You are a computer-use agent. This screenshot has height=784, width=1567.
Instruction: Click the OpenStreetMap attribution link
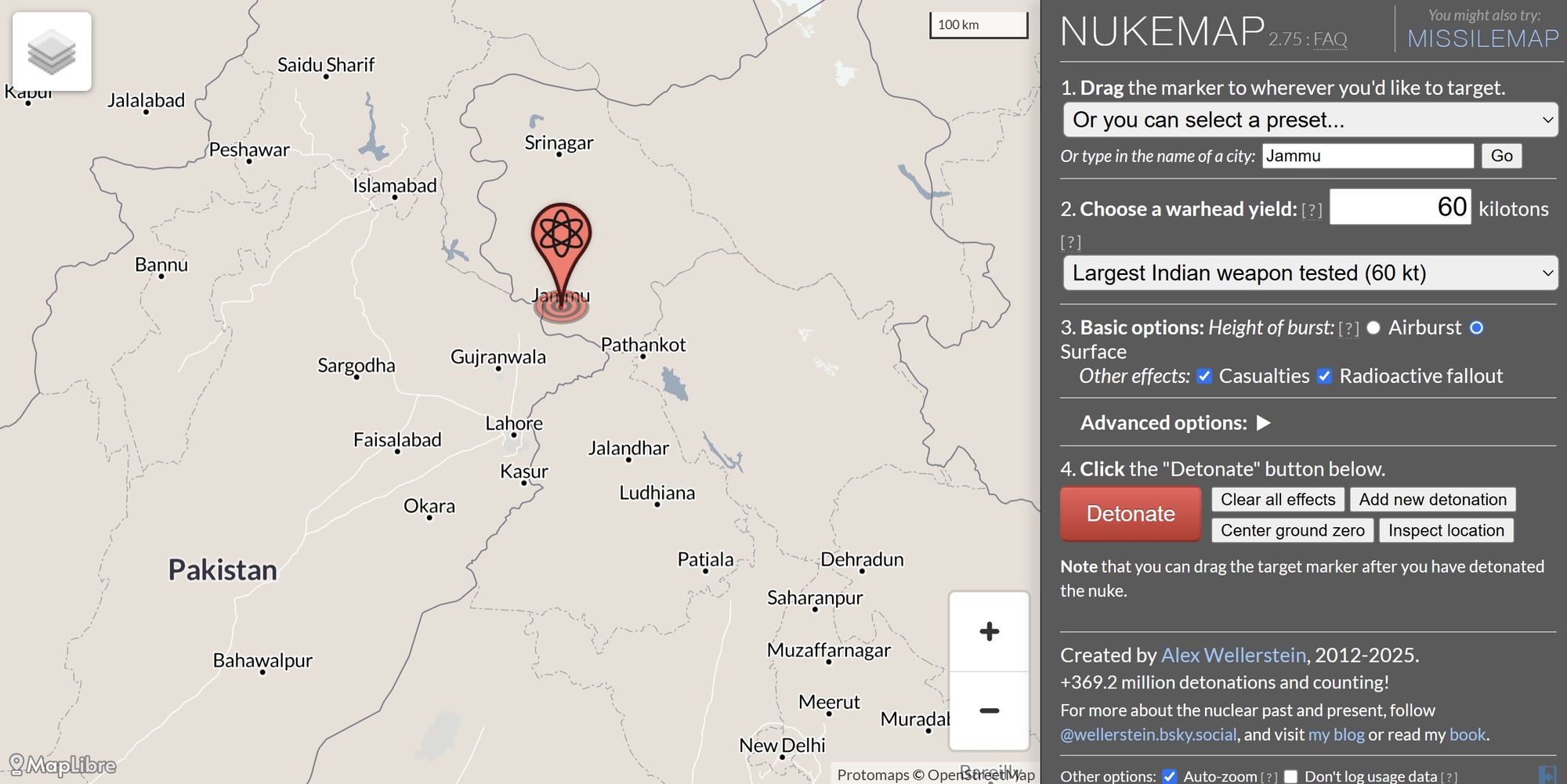(981, 775)
